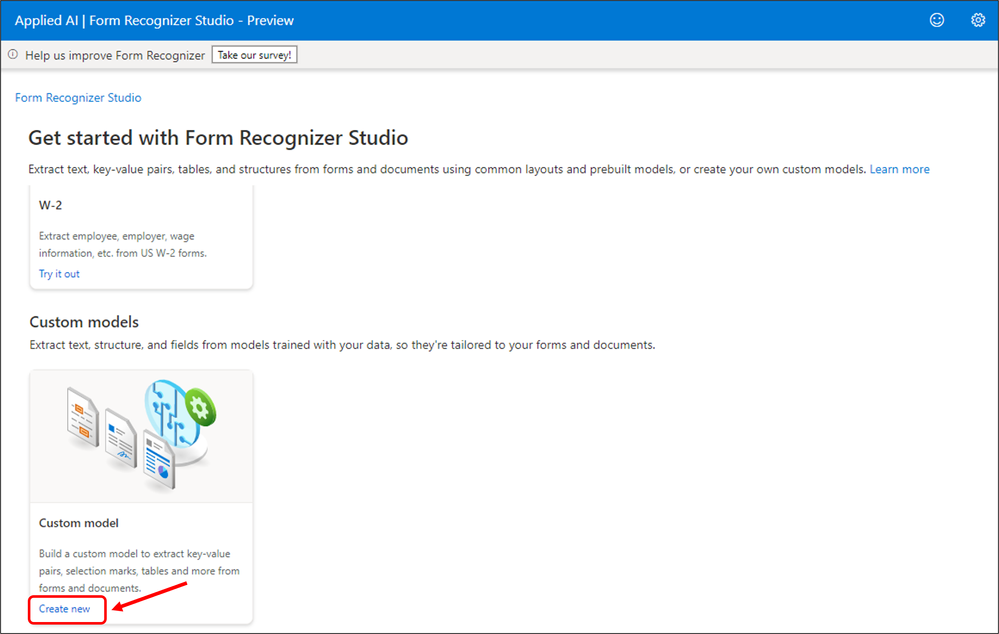Open the feedback smiley icon

point(937,20)
